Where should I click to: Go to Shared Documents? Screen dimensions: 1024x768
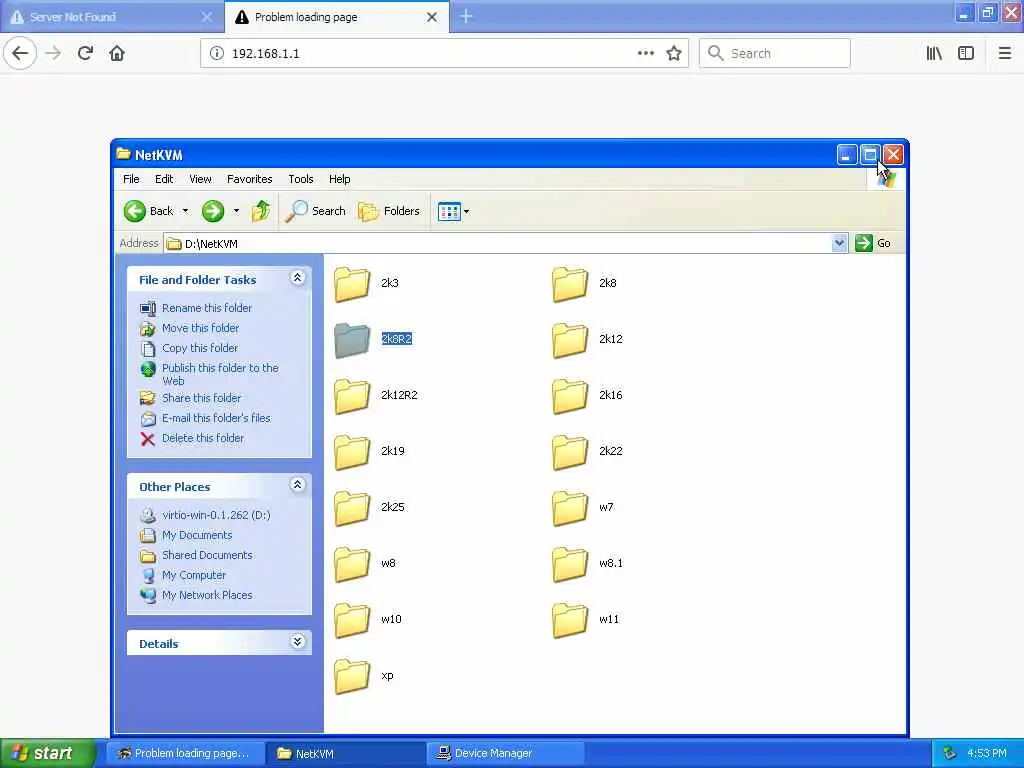pyautogui.click(x=207, y=555)
